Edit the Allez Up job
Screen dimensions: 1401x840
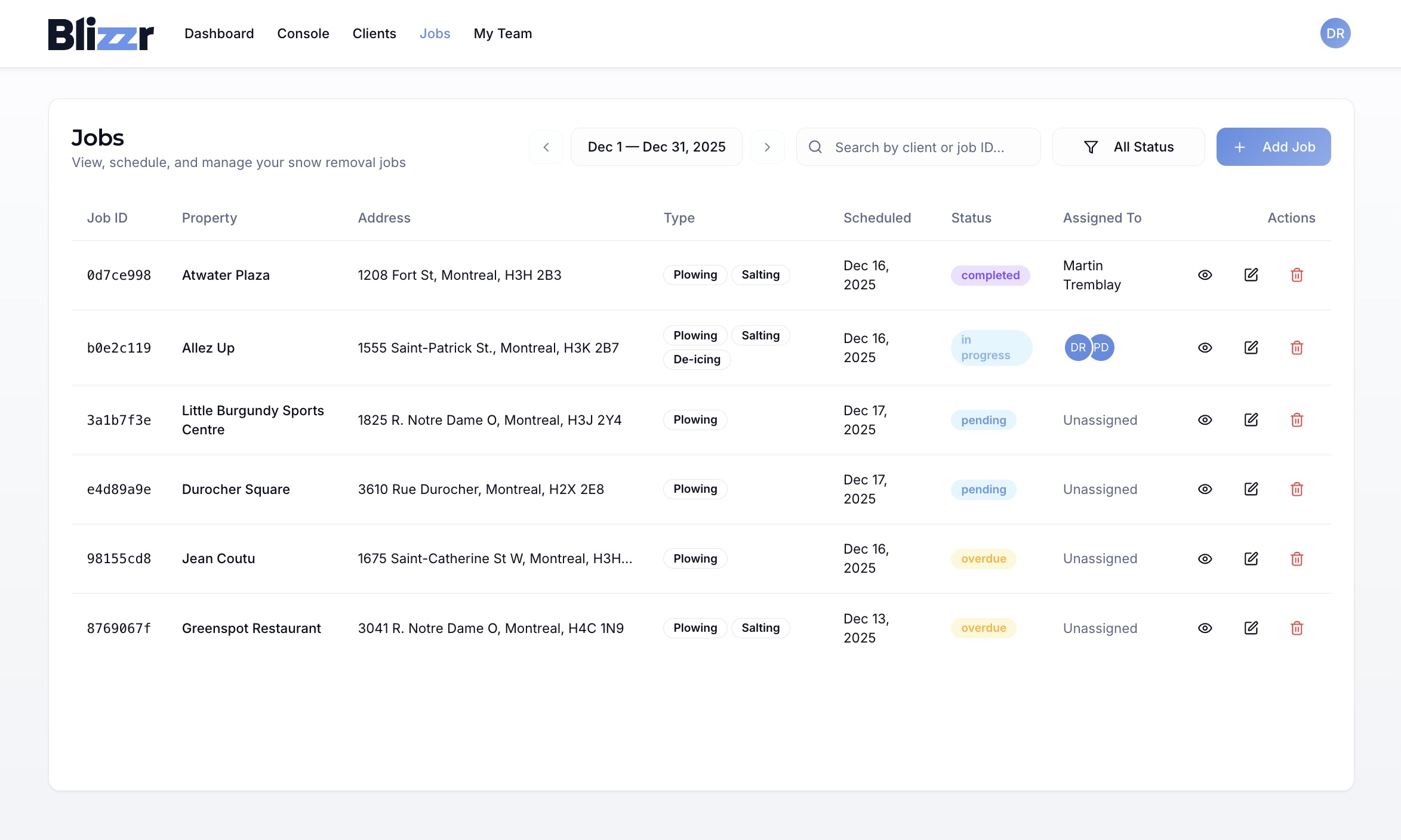click(1251, 347)
